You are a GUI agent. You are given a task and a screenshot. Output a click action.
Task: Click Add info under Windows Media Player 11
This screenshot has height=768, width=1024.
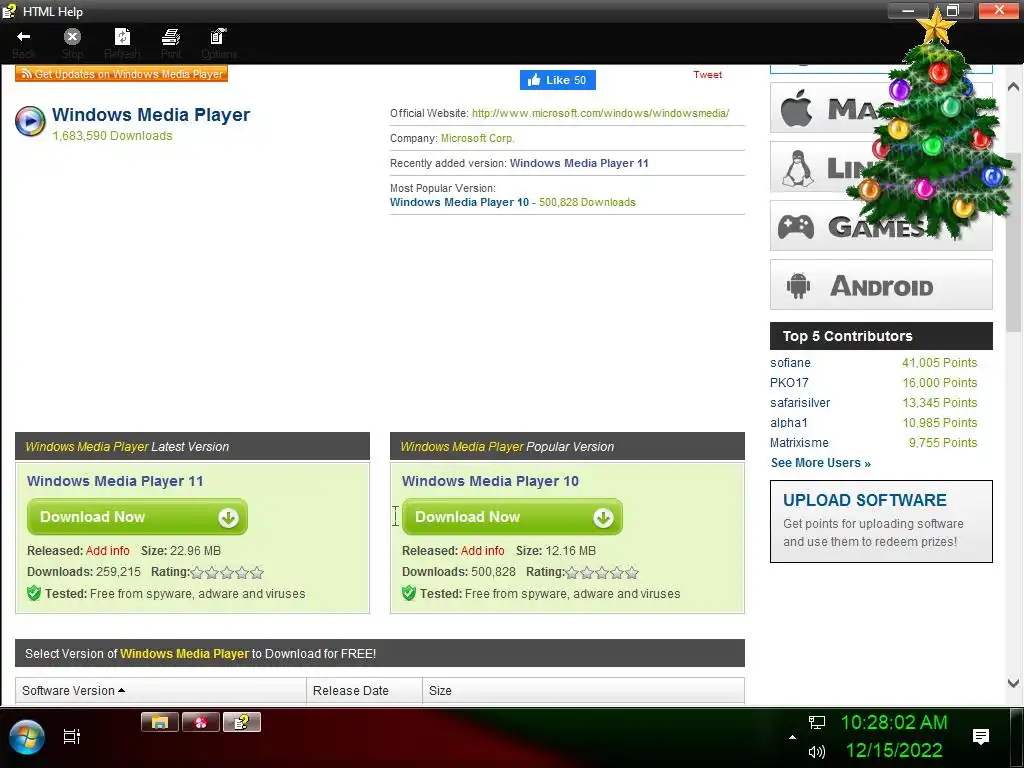point(108,551)
